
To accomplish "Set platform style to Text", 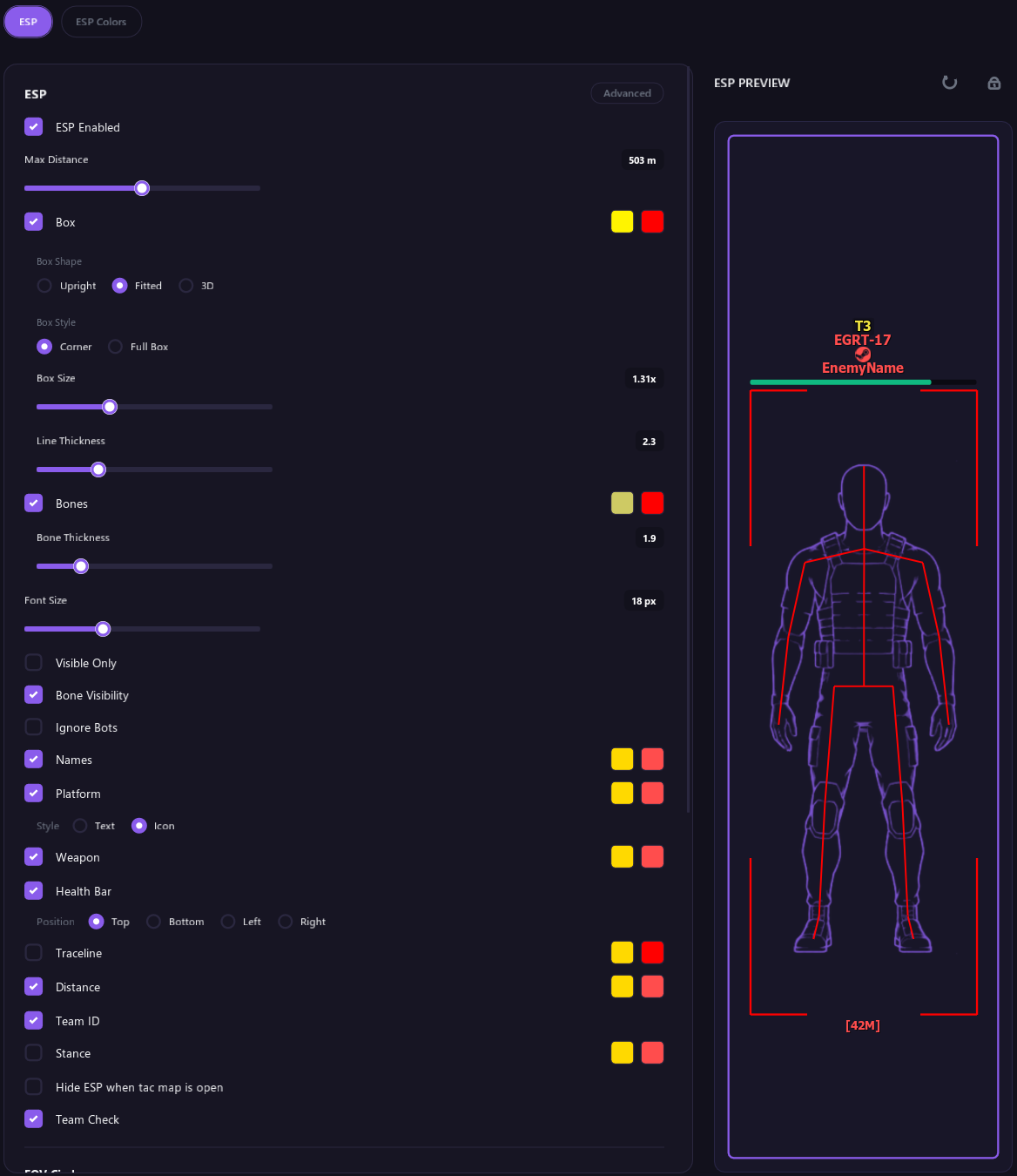I will [x=80, y=826].
